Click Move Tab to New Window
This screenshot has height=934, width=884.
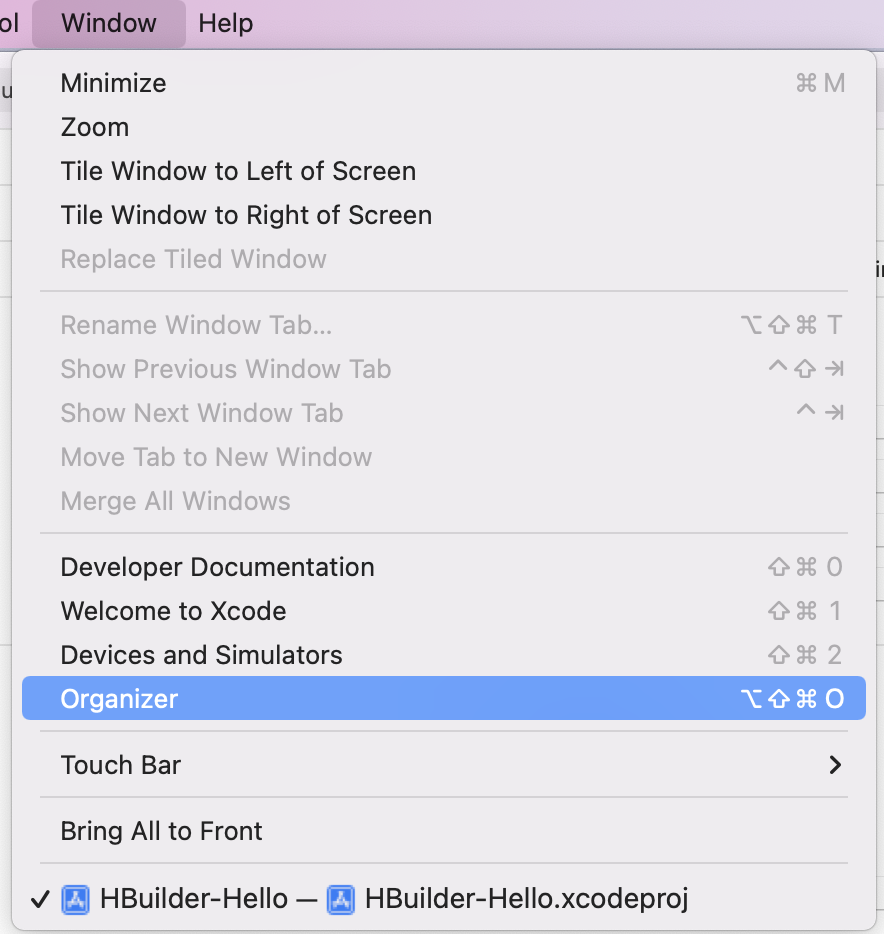pos(444,457)
